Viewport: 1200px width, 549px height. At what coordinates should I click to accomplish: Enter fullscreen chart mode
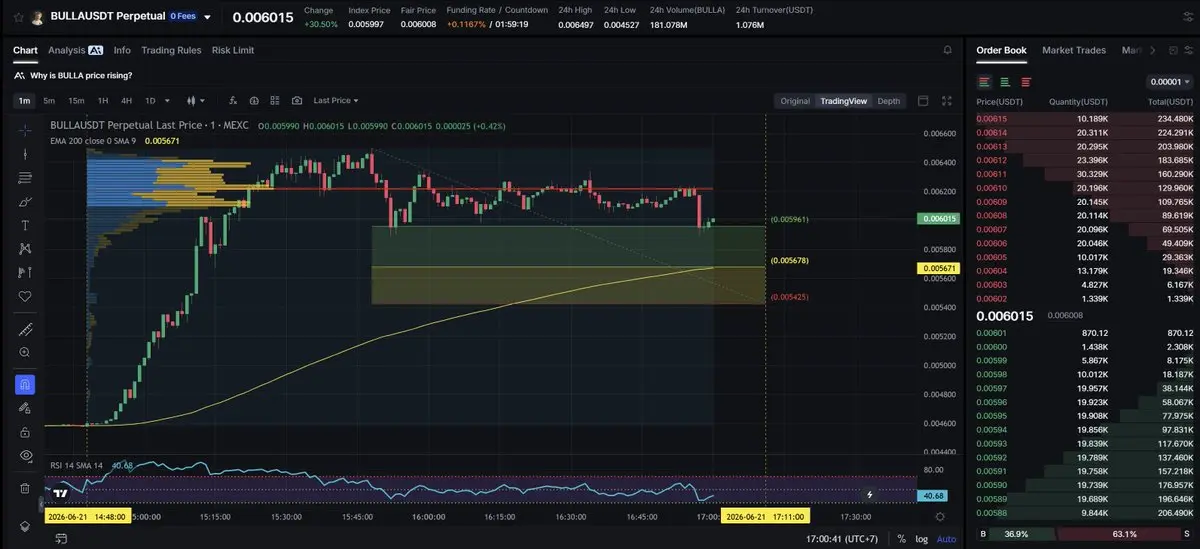947,101
